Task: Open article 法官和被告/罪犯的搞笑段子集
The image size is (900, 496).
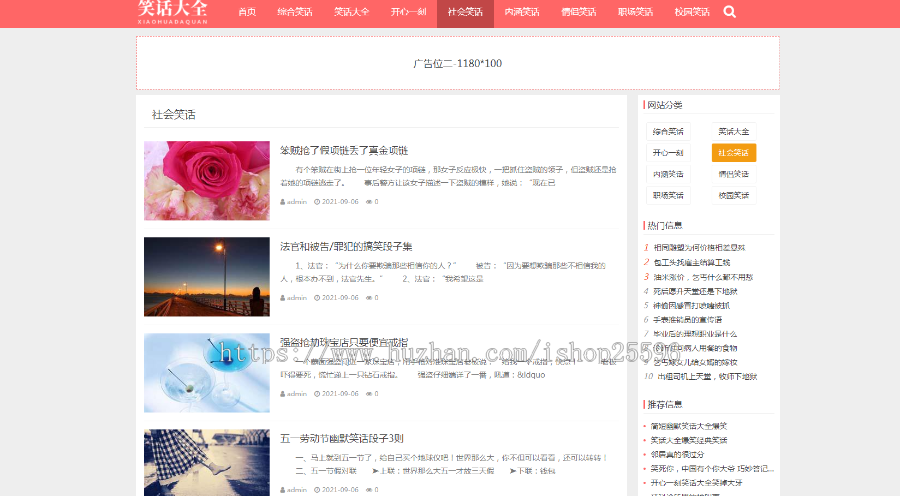Action: (x=346, y=246)
